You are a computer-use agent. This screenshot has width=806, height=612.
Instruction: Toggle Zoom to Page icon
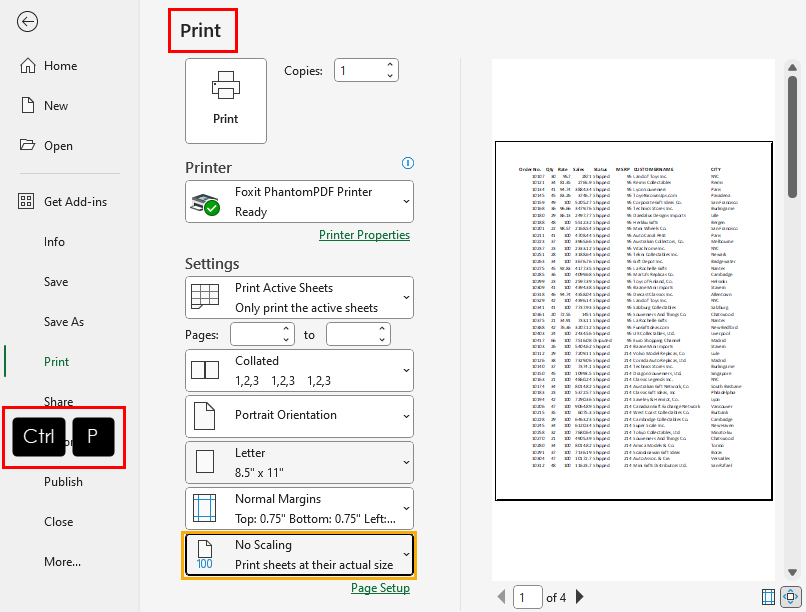[x=790, y=597]
